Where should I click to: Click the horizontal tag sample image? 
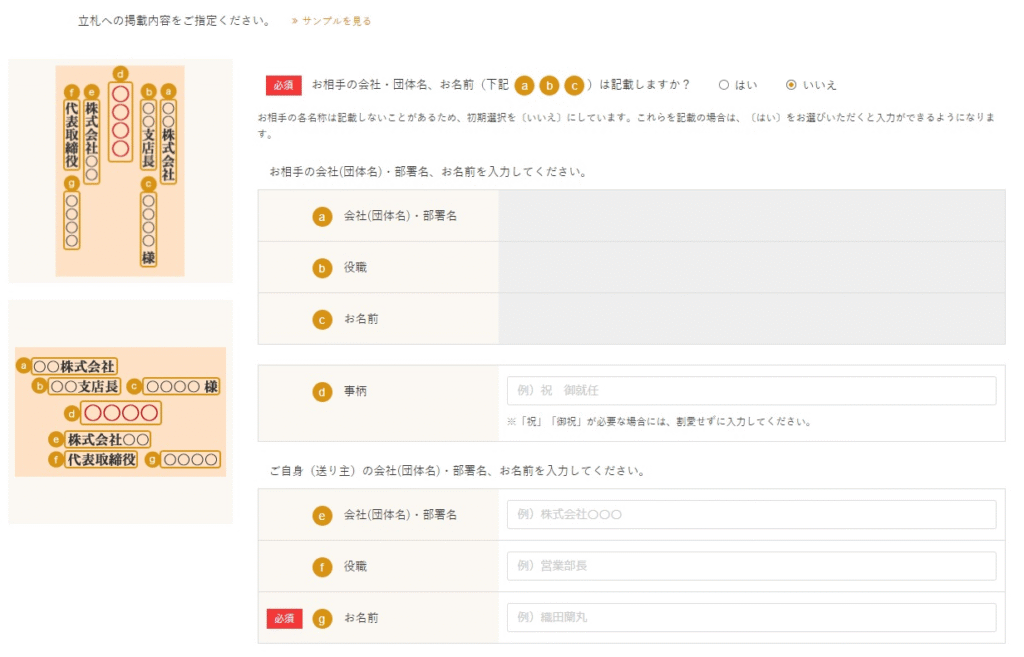coord(120,412)
